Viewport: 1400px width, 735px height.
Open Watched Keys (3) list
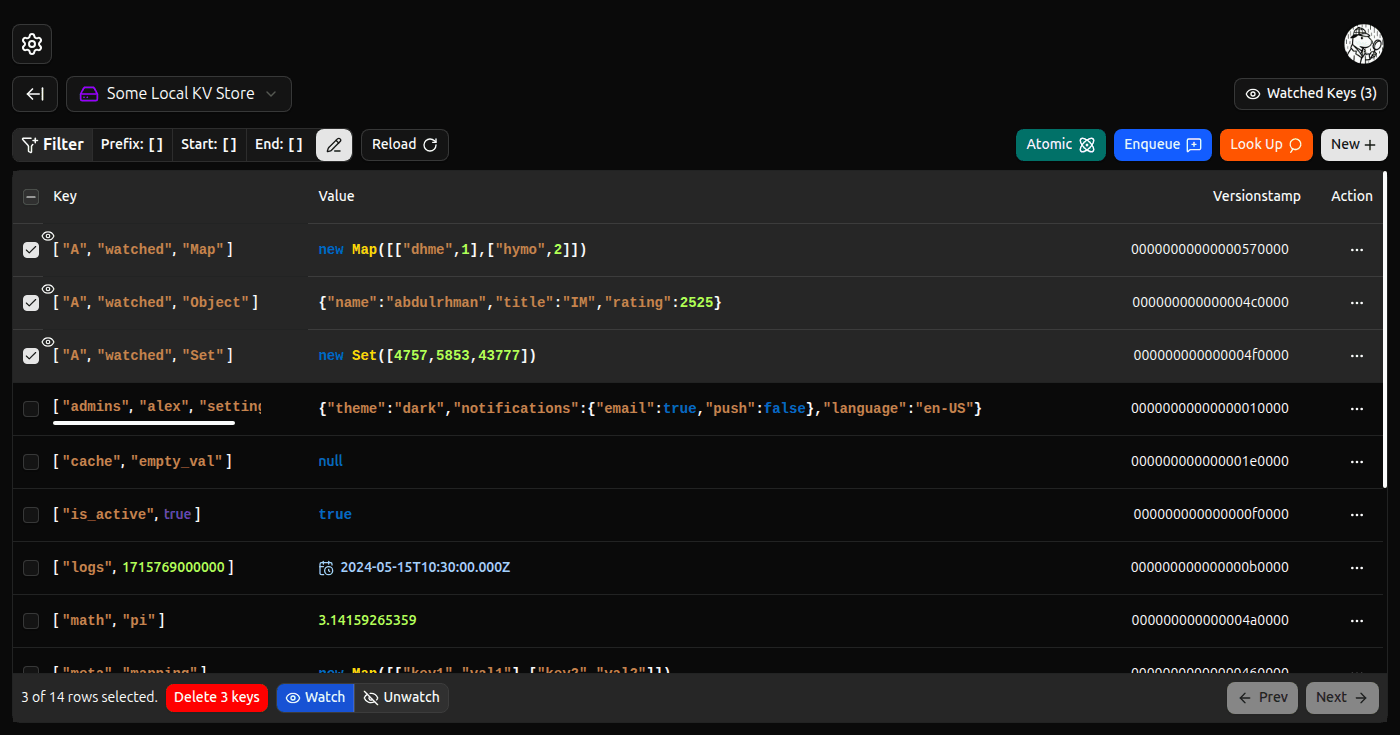(1311, 94)
